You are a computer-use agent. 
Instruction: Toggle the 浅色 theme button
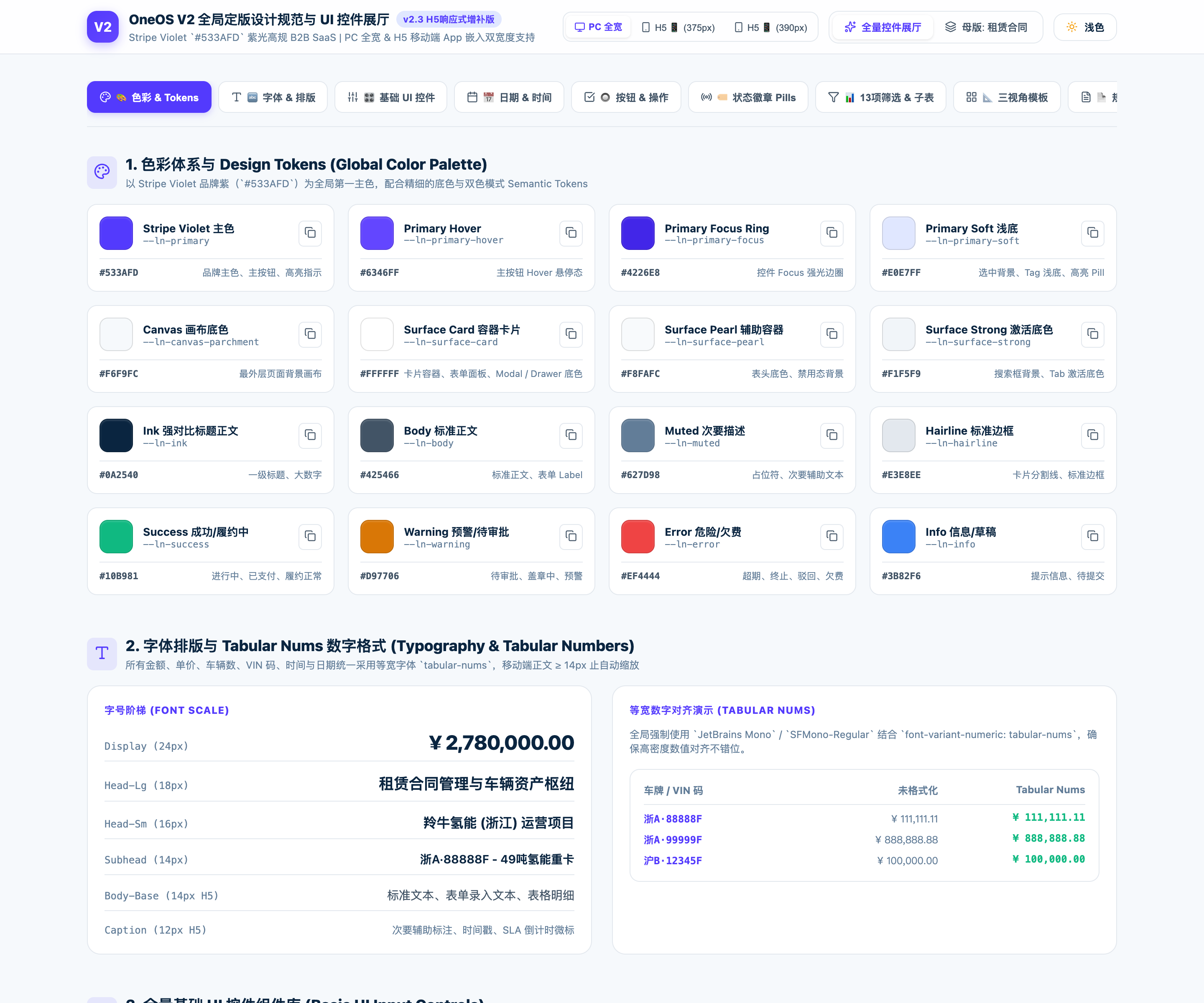coord(1085,27)
